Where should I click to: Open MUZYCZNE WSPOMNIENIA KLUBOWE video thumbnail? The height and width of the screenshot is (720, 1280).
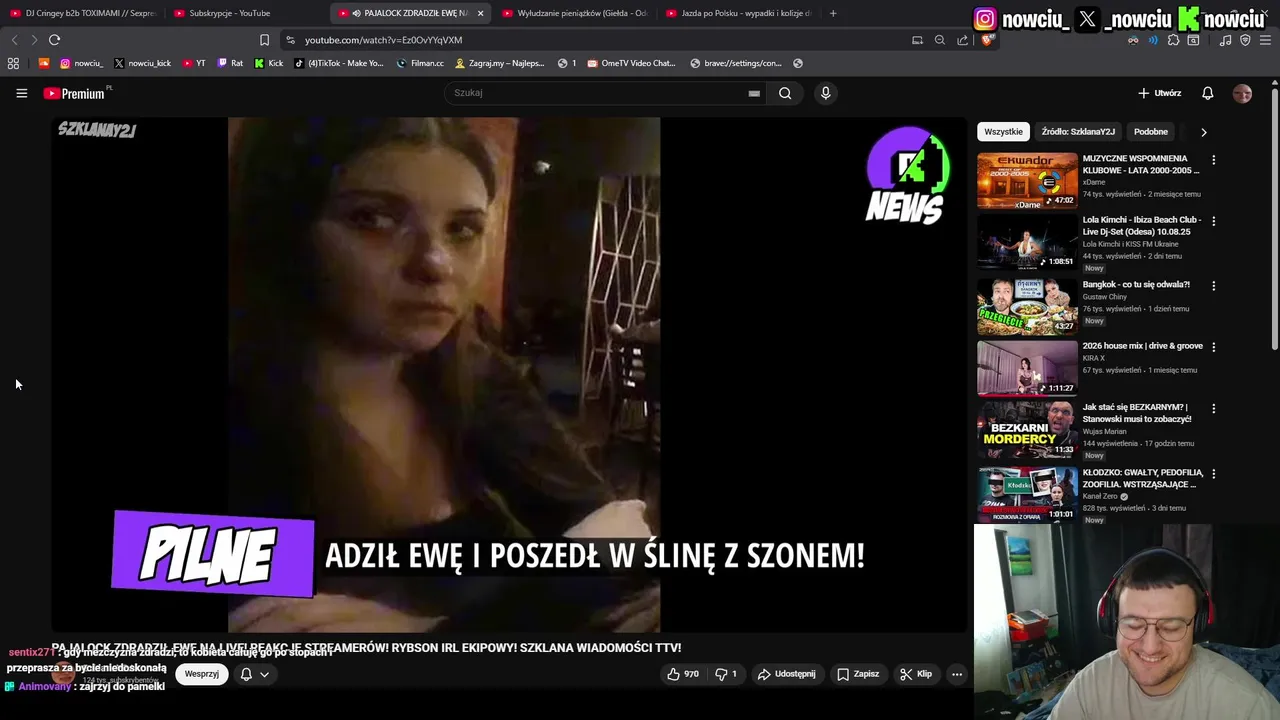(1027, 180)
